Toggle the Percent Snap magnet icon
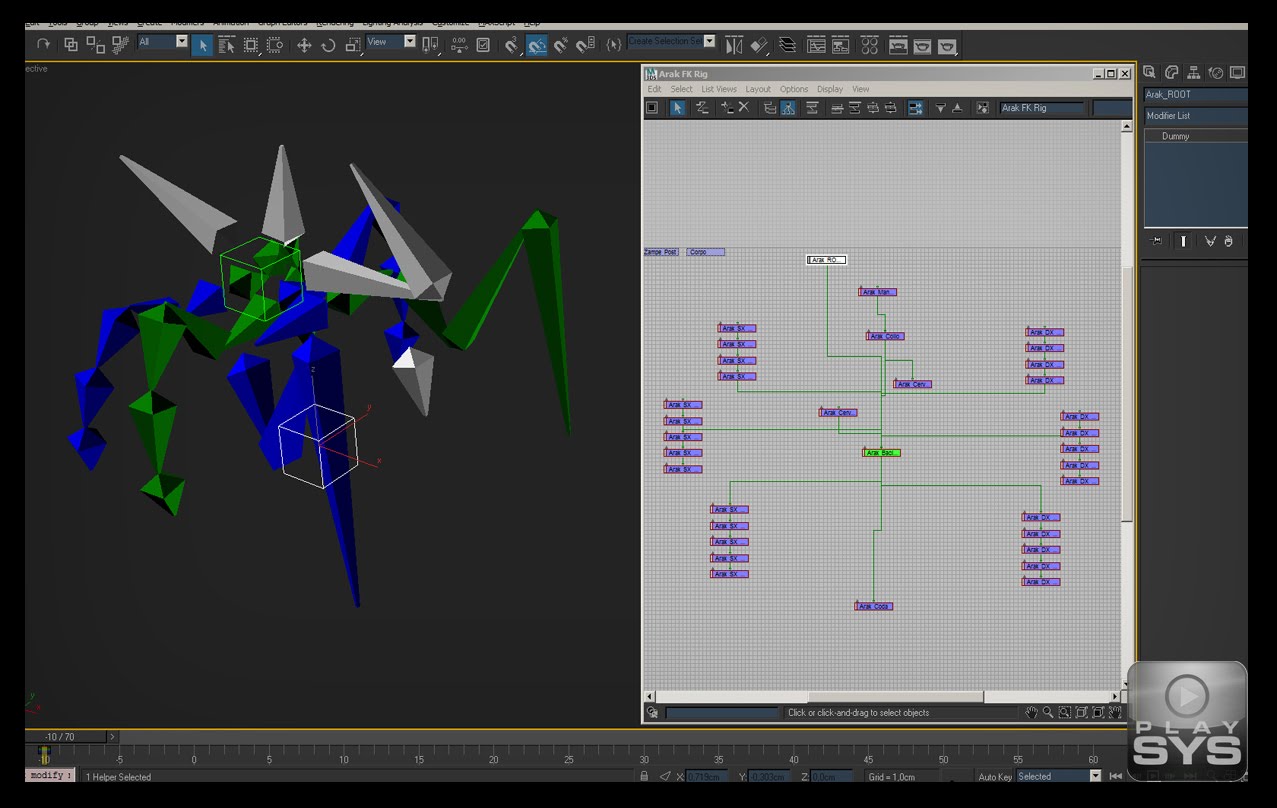 pos(562,45)
